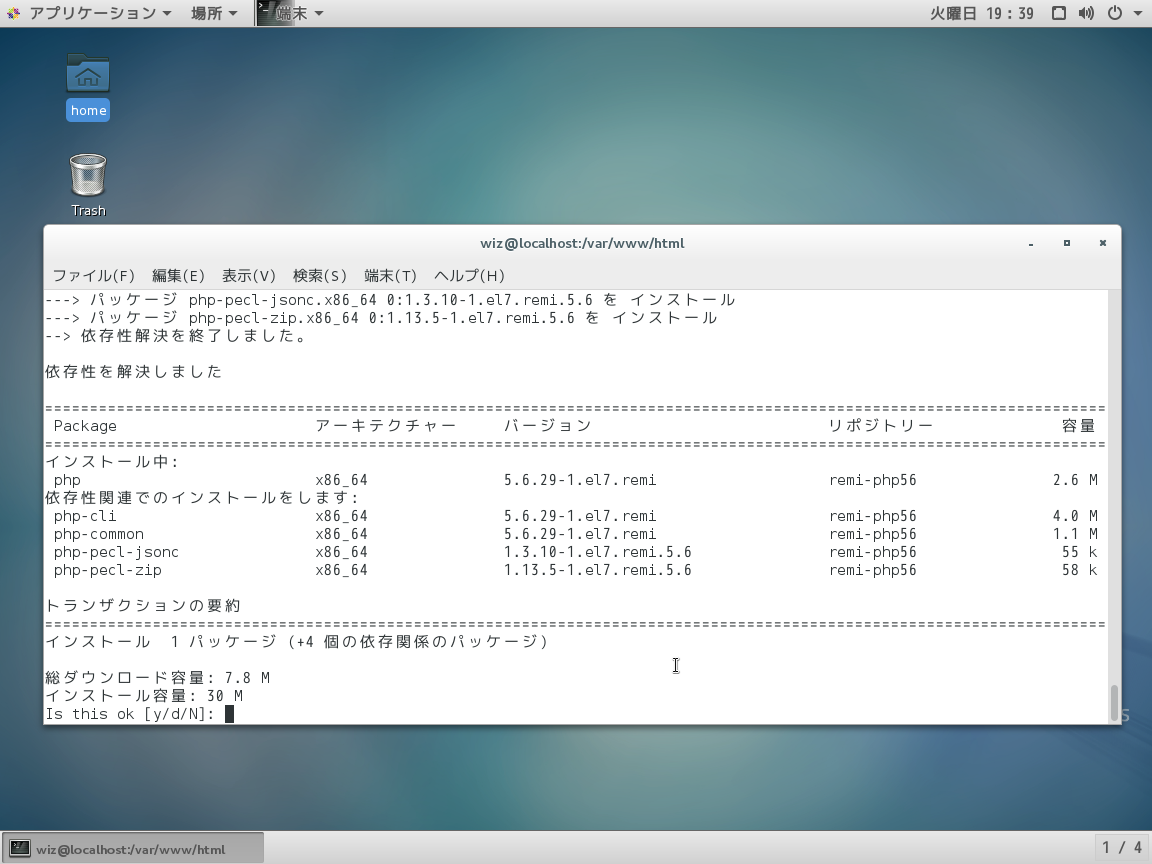
Task: Open the accessibility/screen icon in the system tray
Action: (1059, 13)
